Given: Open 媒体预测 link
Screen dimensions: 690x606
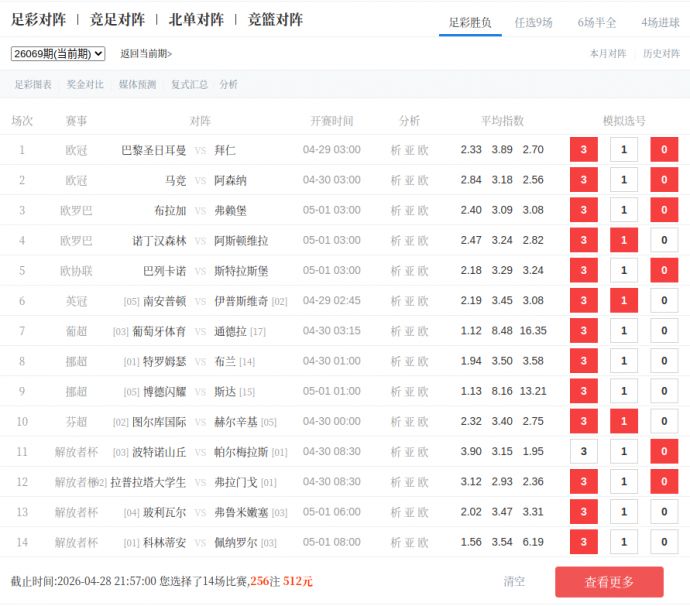Looking at the screenshot, I should pos(137,84).
